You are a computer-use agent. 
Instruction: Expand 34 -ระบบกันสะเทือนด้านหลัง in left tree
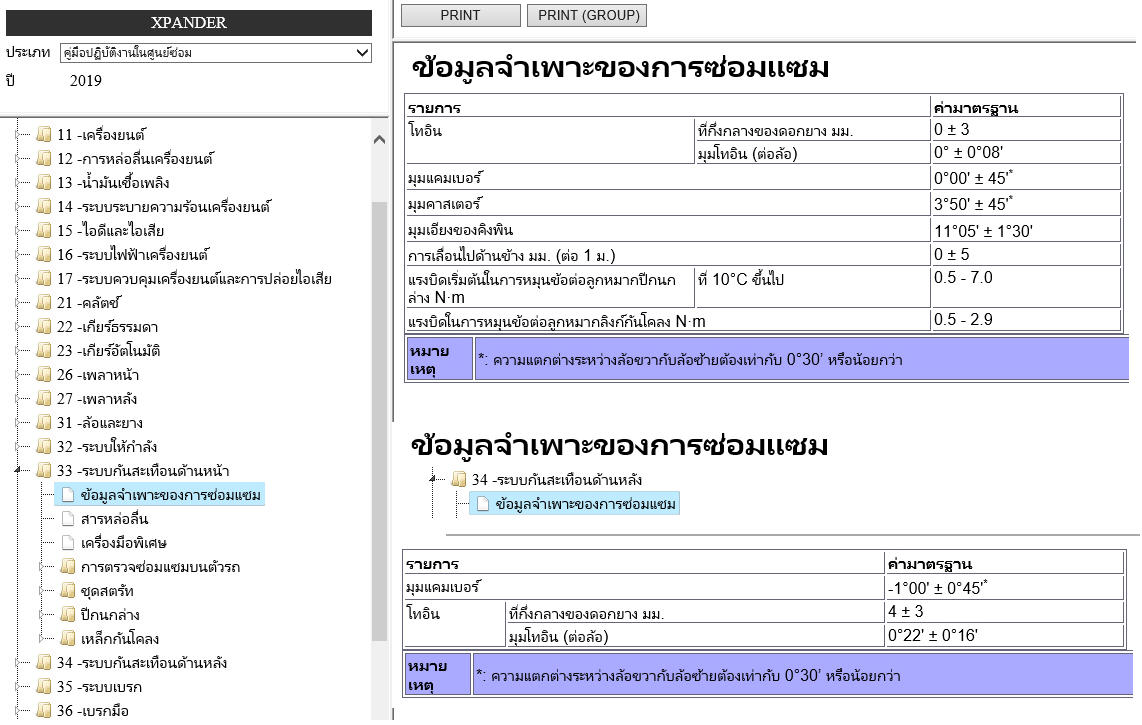(17, 663)
